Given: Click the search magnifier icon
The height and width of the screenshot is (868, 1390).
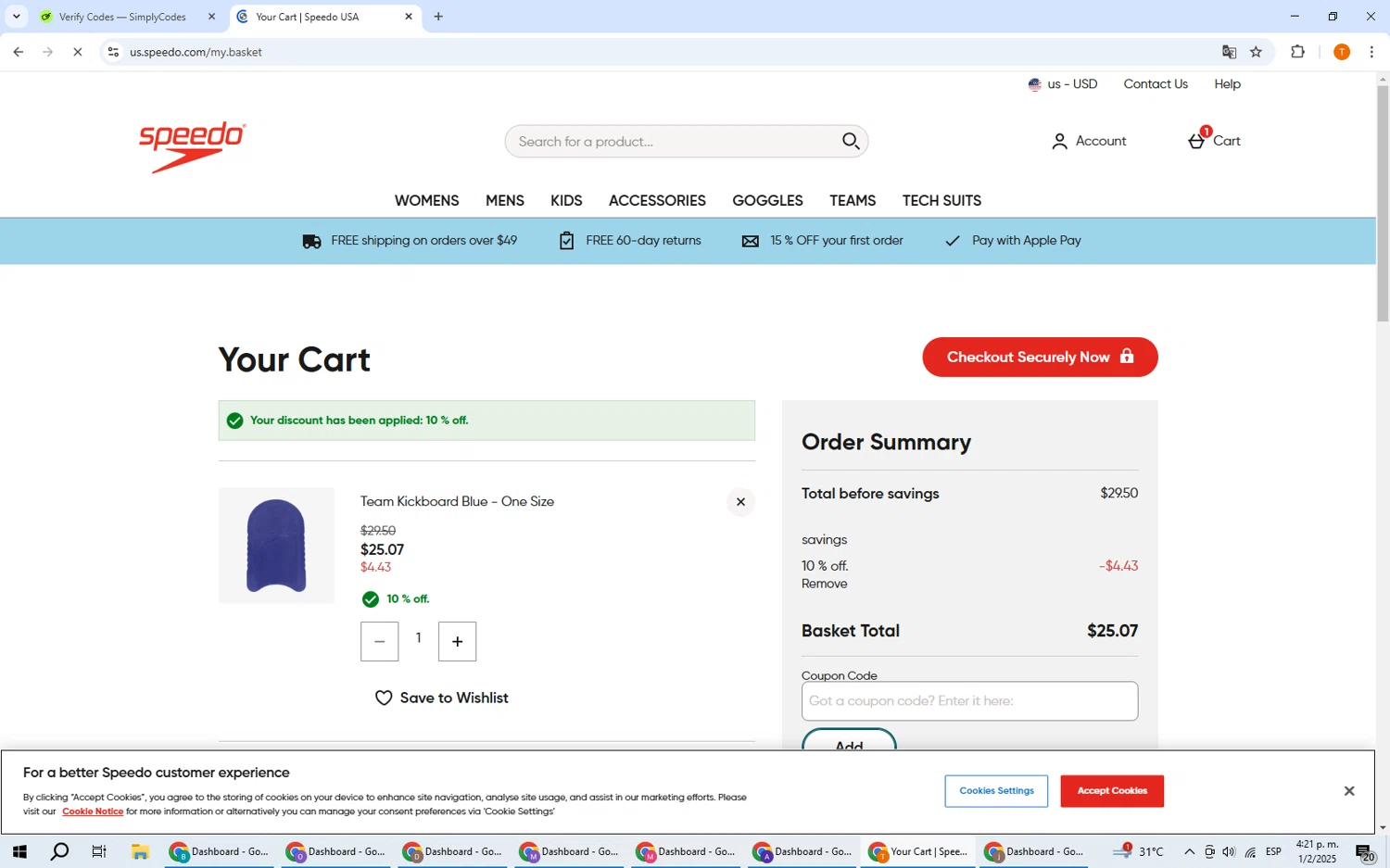Looking at the screenshot, I should point(851,141).
